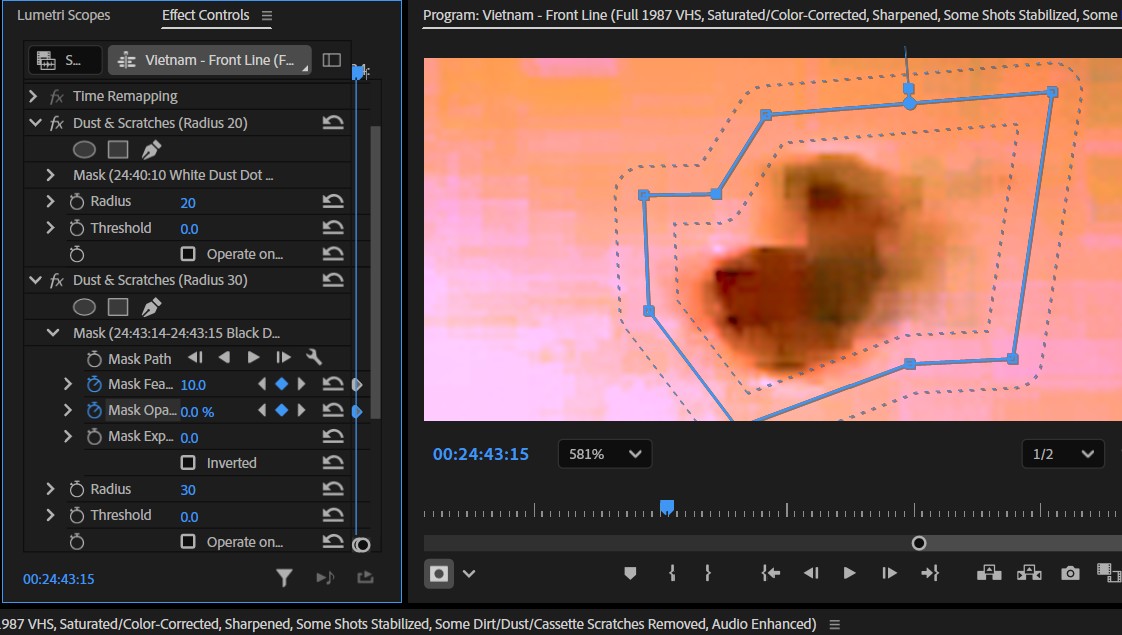Open mask tracking methods wrench
1122x635 pixels.
313,357
